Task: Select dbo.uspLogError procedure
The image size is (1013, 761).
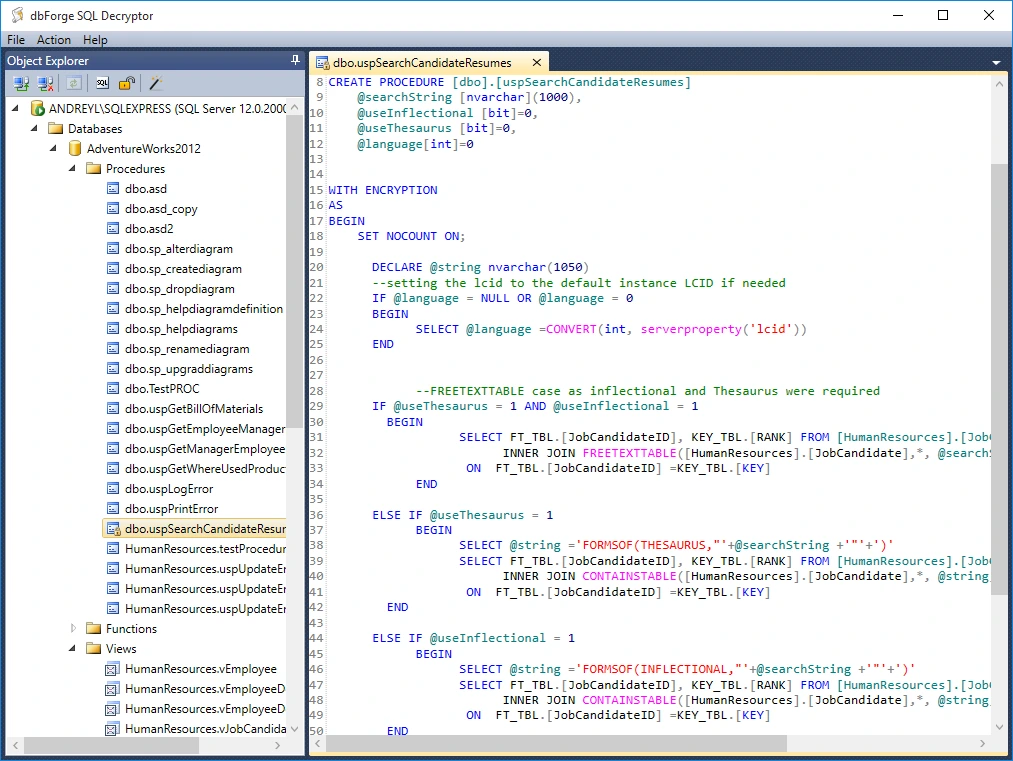Action: pos(168,489)
